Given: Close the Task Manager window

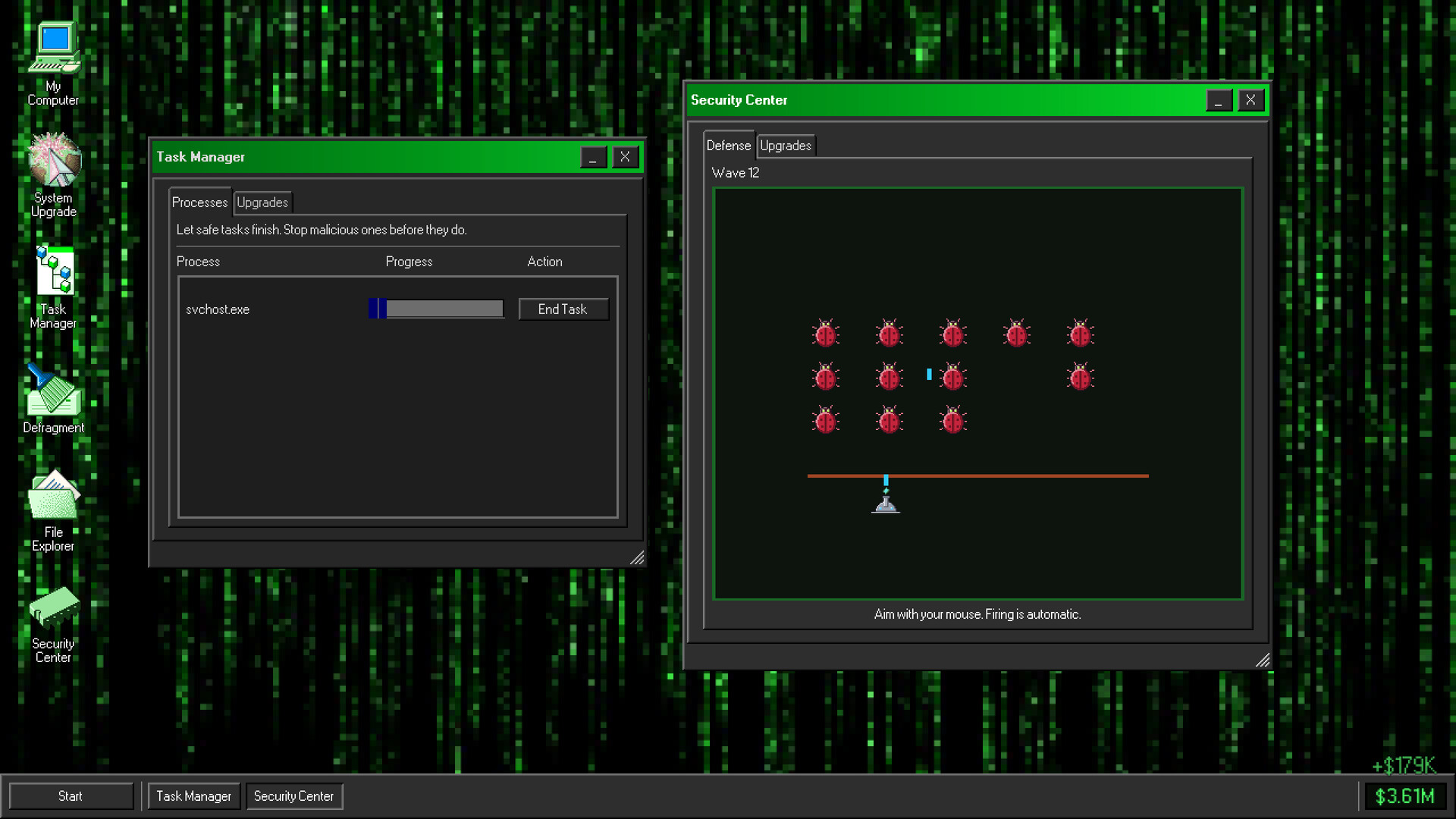Looking at the screenshot, I should tap(625, 157).
